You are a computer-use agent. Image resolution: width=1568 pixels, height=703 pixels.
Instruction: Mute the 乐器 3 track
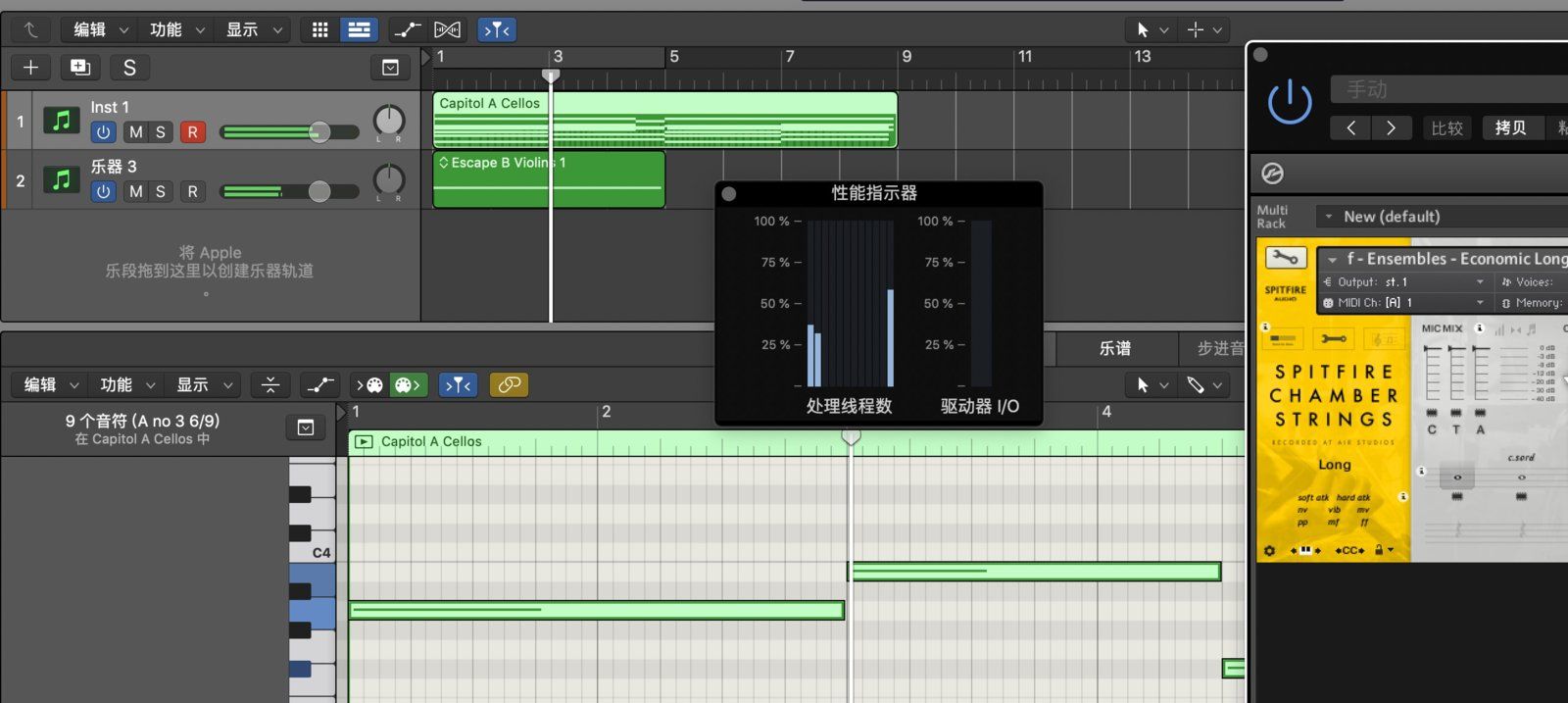135,191
